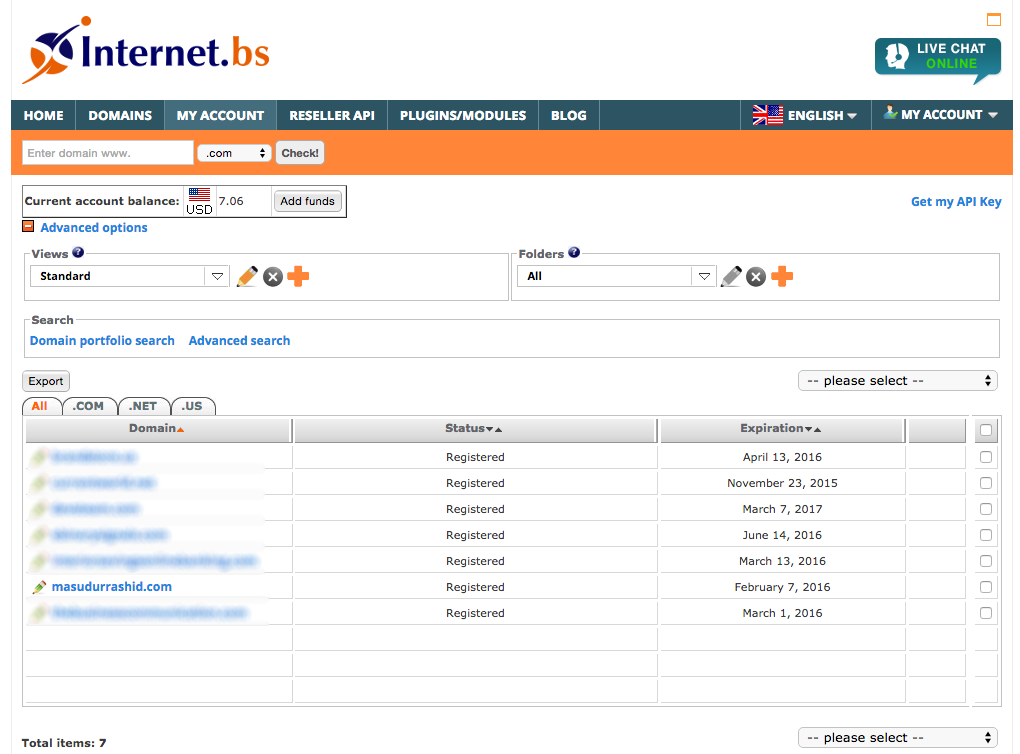Viewport: 1020px width, 754px height.
Task: Click the edit pencil beside masudurrashid.com
Action: pyautogui.click(x=39, y=588)
